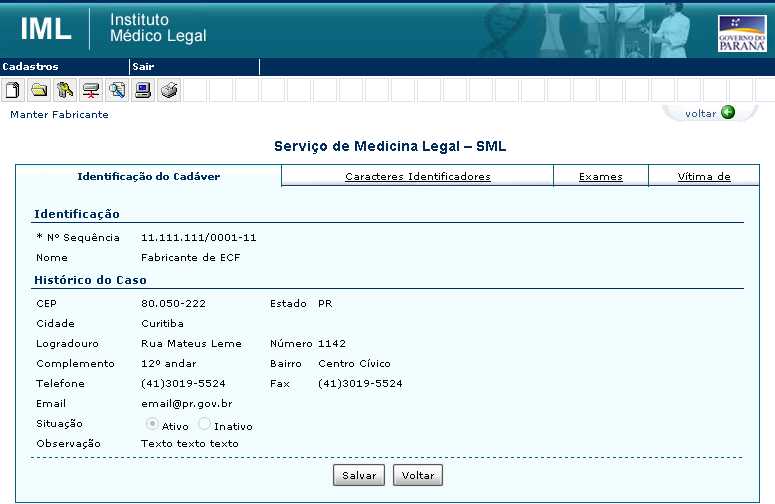Select the Identificação do Cadáver tab

click(x=148, y=177)
